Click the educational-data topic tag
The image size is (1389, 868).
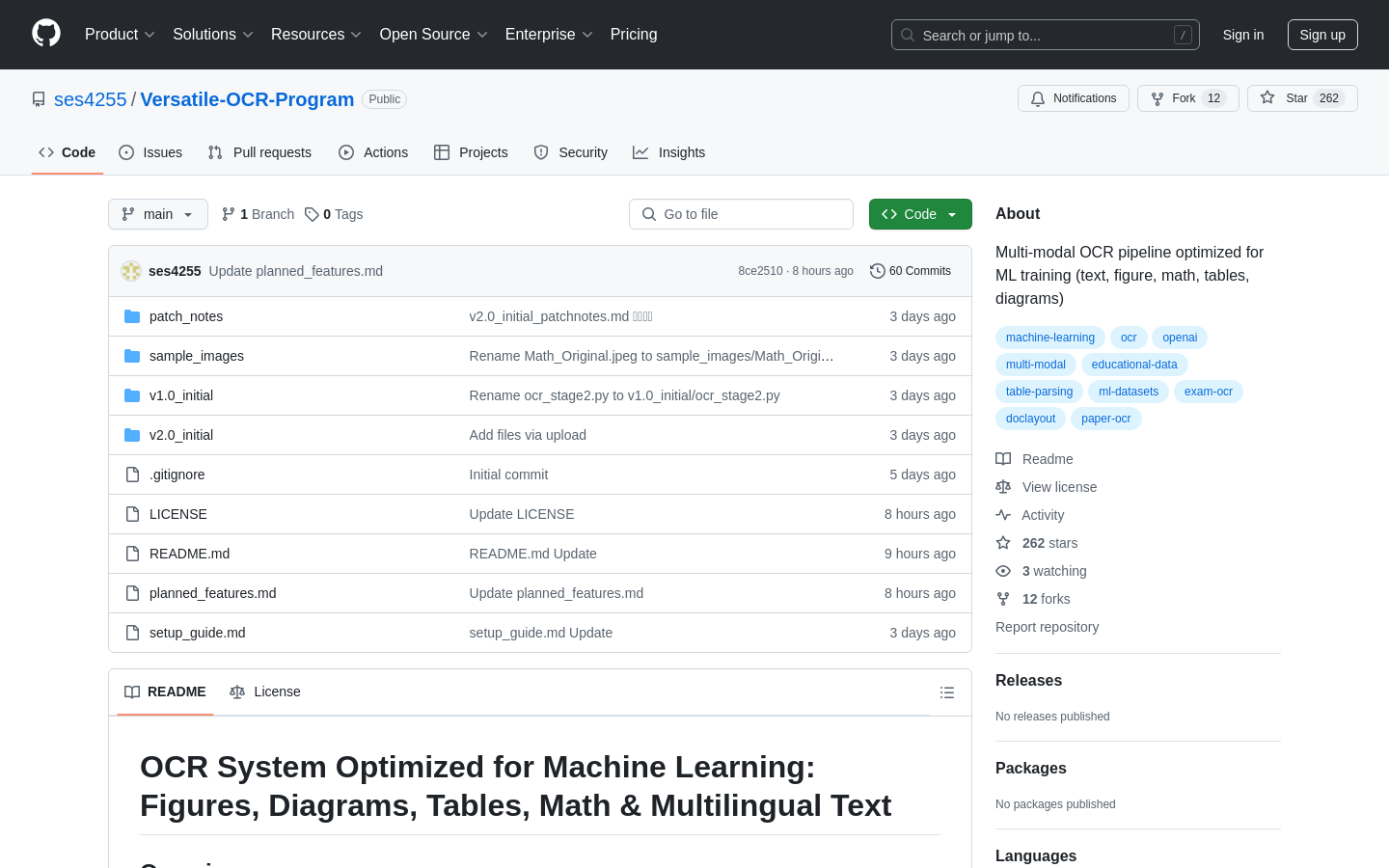pyautogui.click(x=1134, y=365)
